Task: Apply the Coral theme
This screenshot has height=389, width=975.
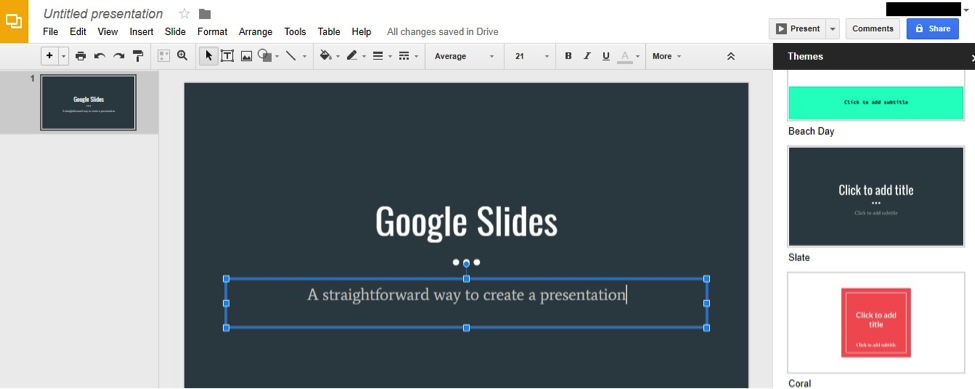Action: tap(876, 323)
